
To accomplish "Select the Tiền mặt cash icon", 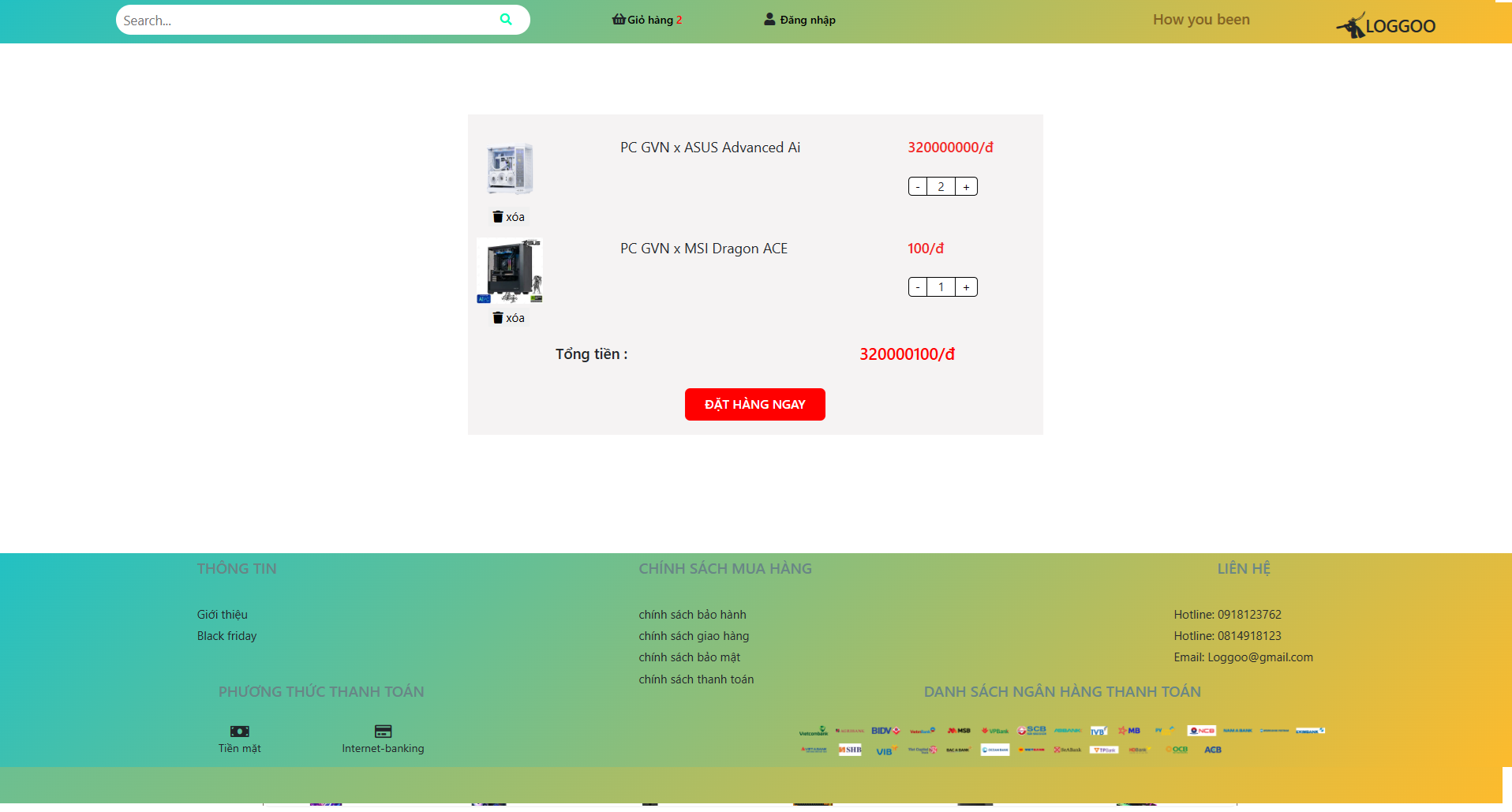I will (x=239, y=732).
